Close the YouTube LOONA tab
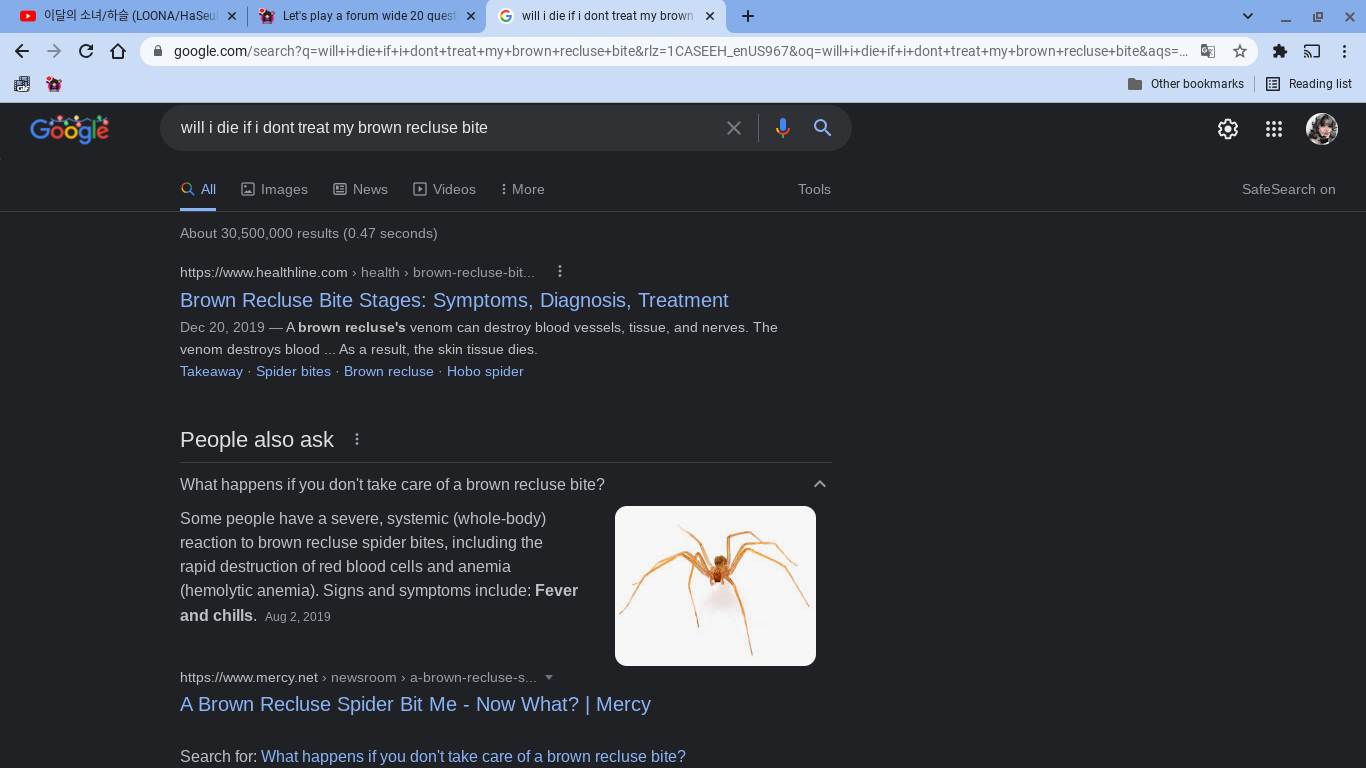 232,16
